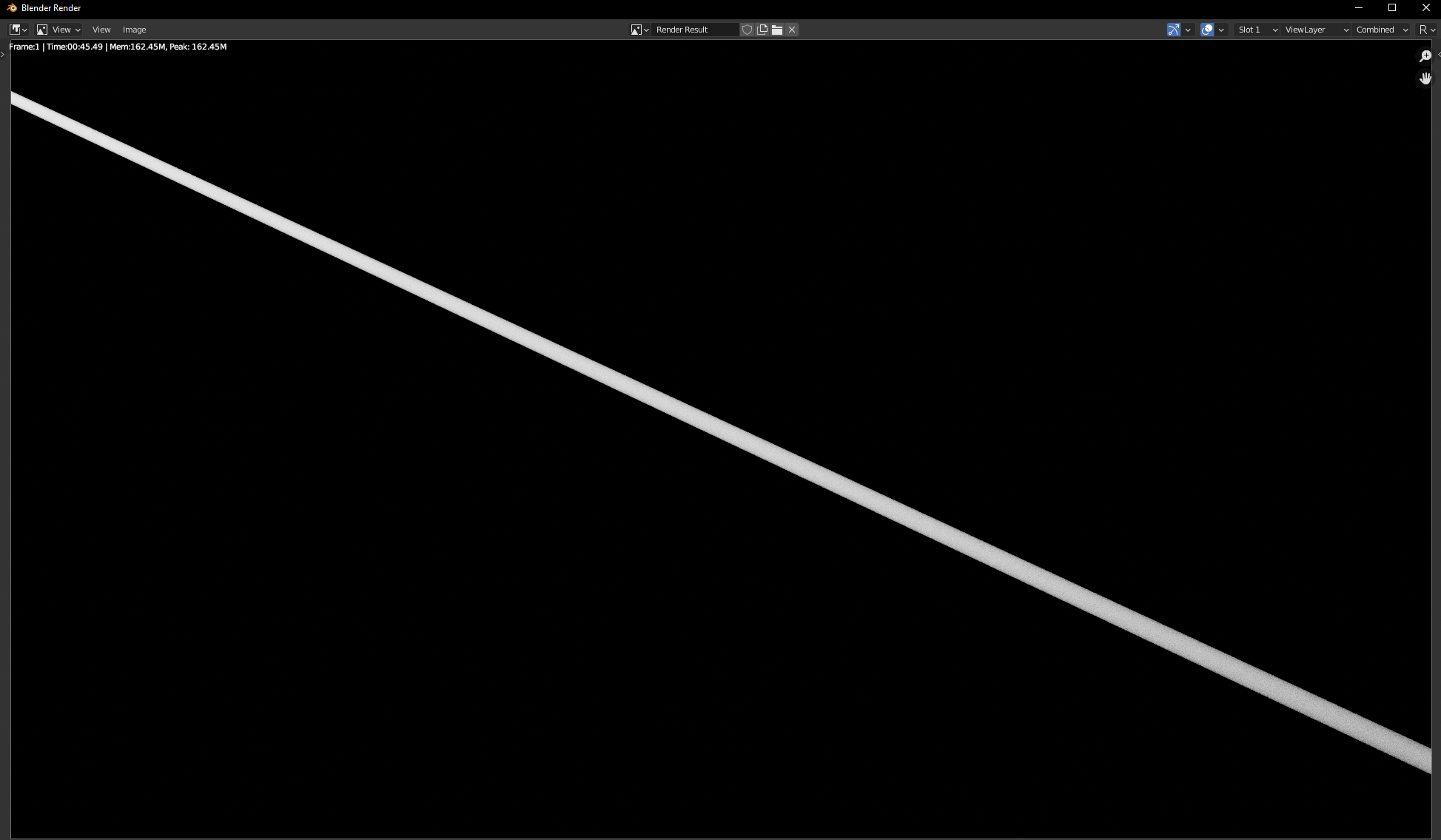Click the fake user shield icon
The height and width of the screenshot is (840, 1441).
coord(748,30)
